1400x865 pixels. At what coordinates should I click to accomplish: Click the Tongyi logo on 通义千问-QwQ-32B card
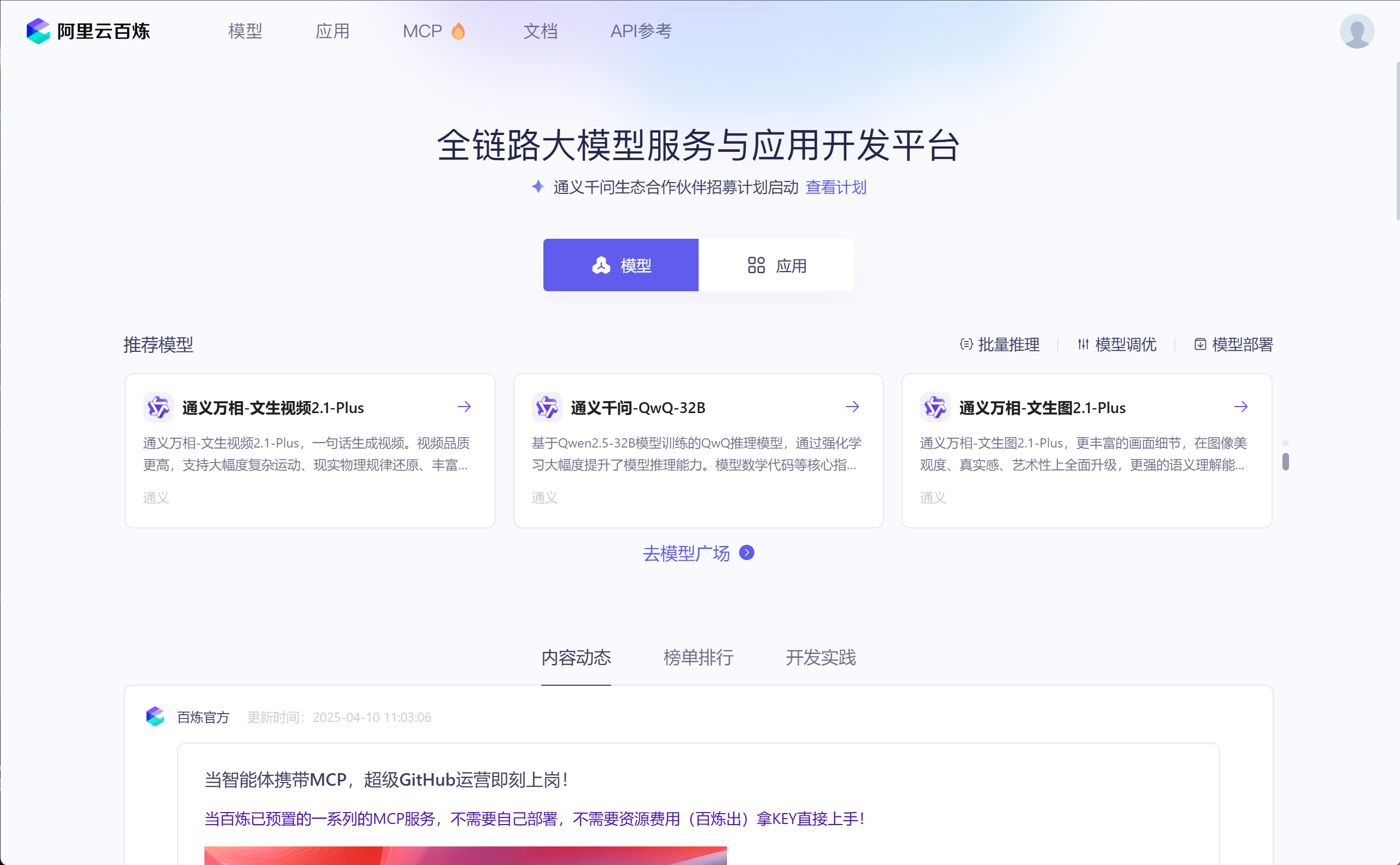coord(547,407)
